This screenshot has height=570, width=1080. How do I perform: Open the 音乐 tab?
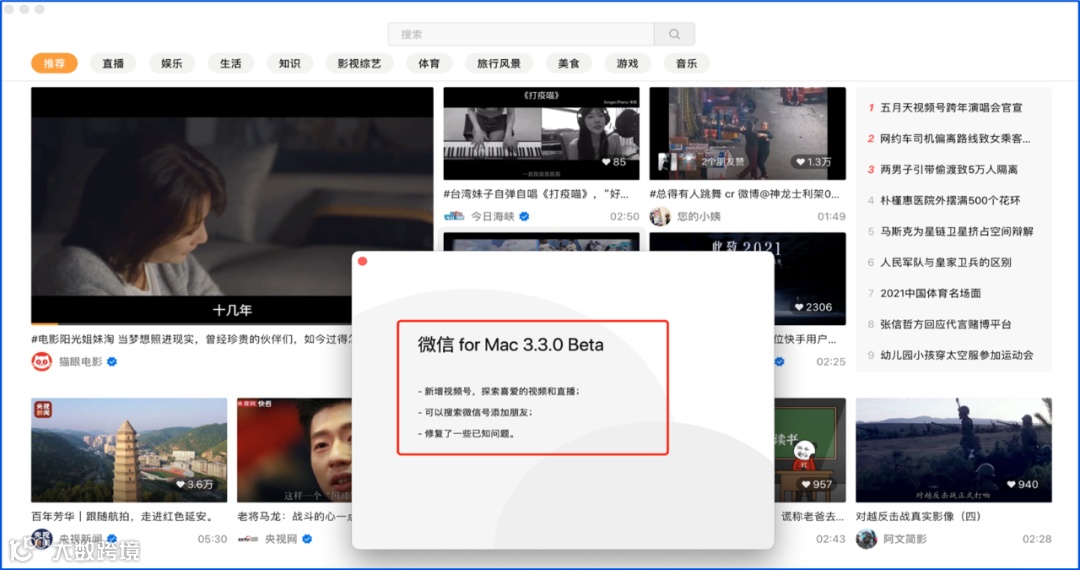click(687, 63)
